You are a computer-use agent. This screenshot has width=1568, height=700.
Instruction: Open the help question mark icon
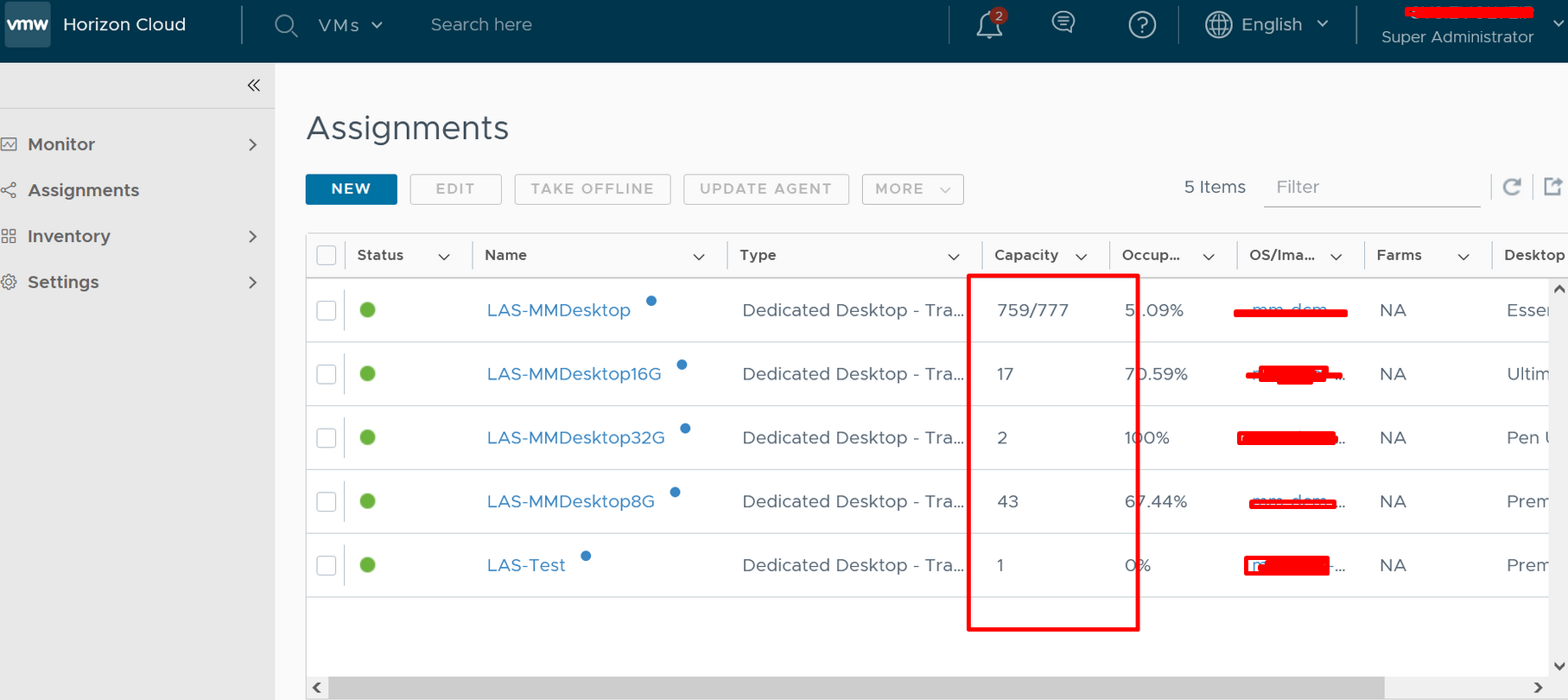pos(1142,25)
